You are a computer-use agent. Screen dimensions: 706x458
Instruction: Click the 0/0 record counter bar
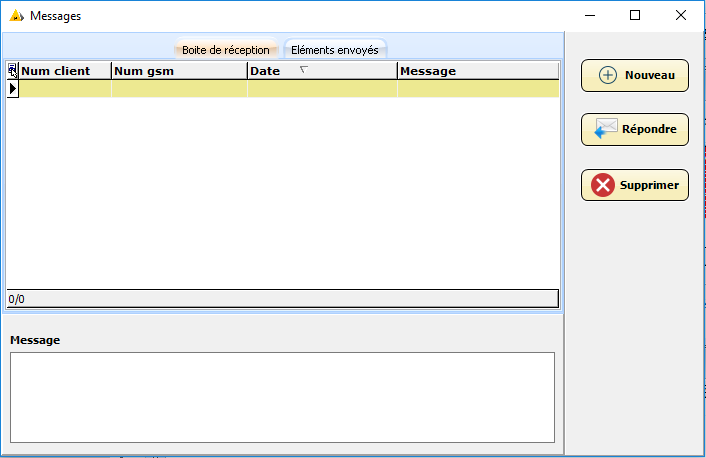(282, 299)
